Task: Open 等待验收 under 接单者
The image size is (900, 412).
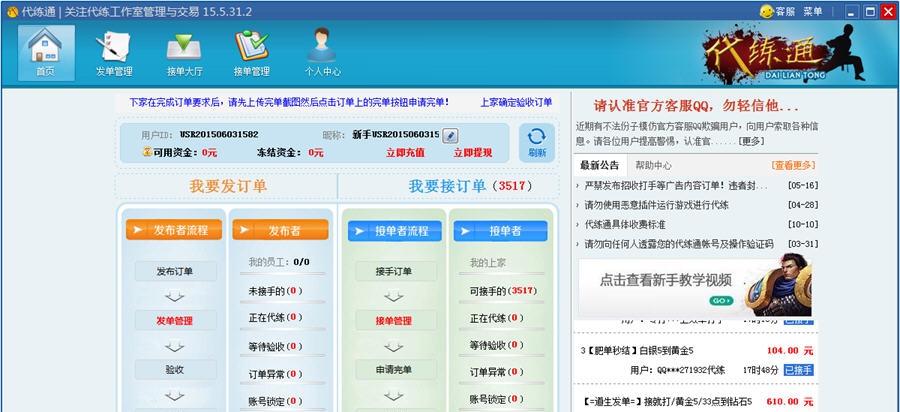Action: click(x=497, y=345)
